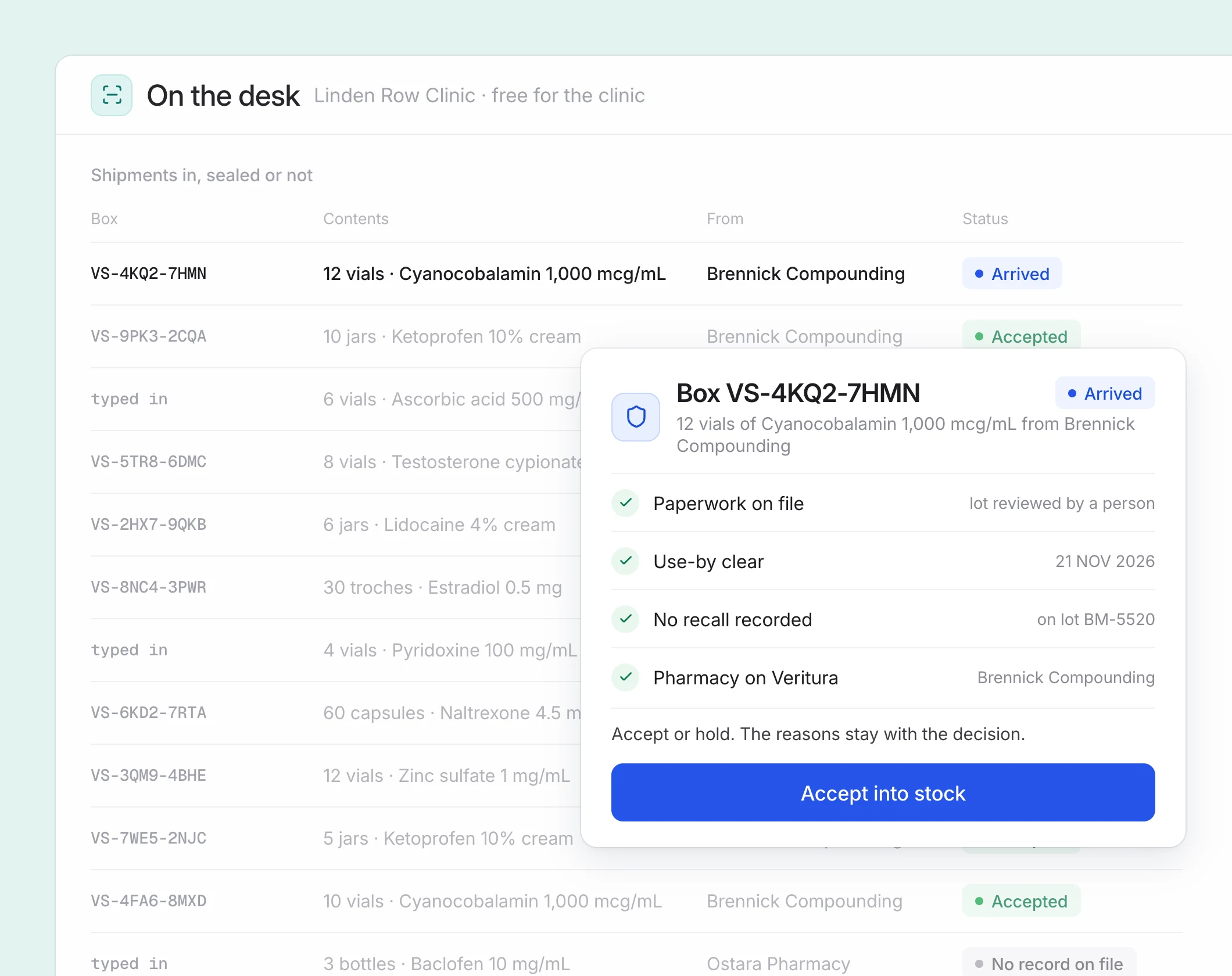The image size is (1232, 976).
Task: Click the Status column header
Action: tap(985, 218)
